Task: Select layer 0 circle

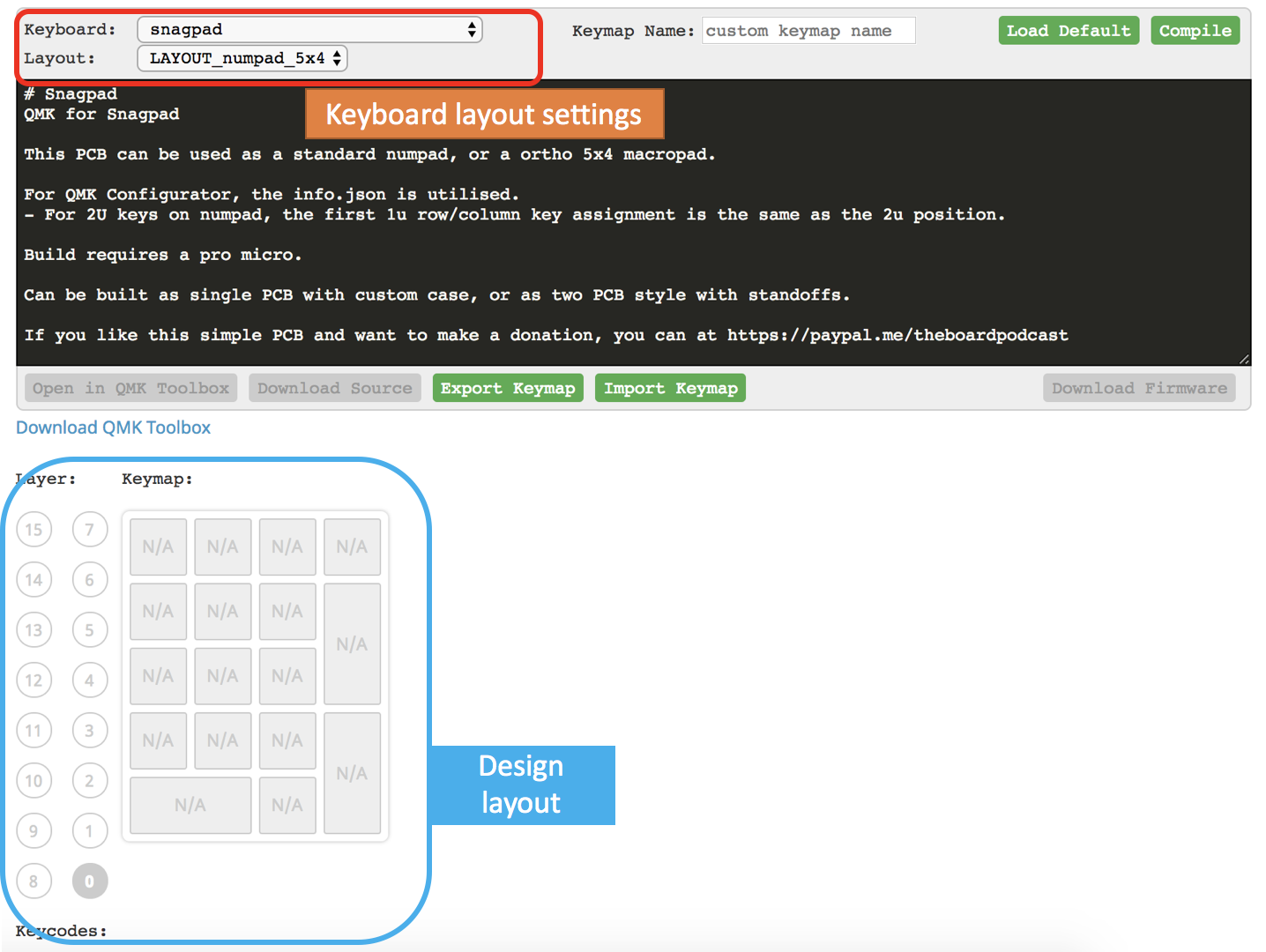Action: coord(89,881)
